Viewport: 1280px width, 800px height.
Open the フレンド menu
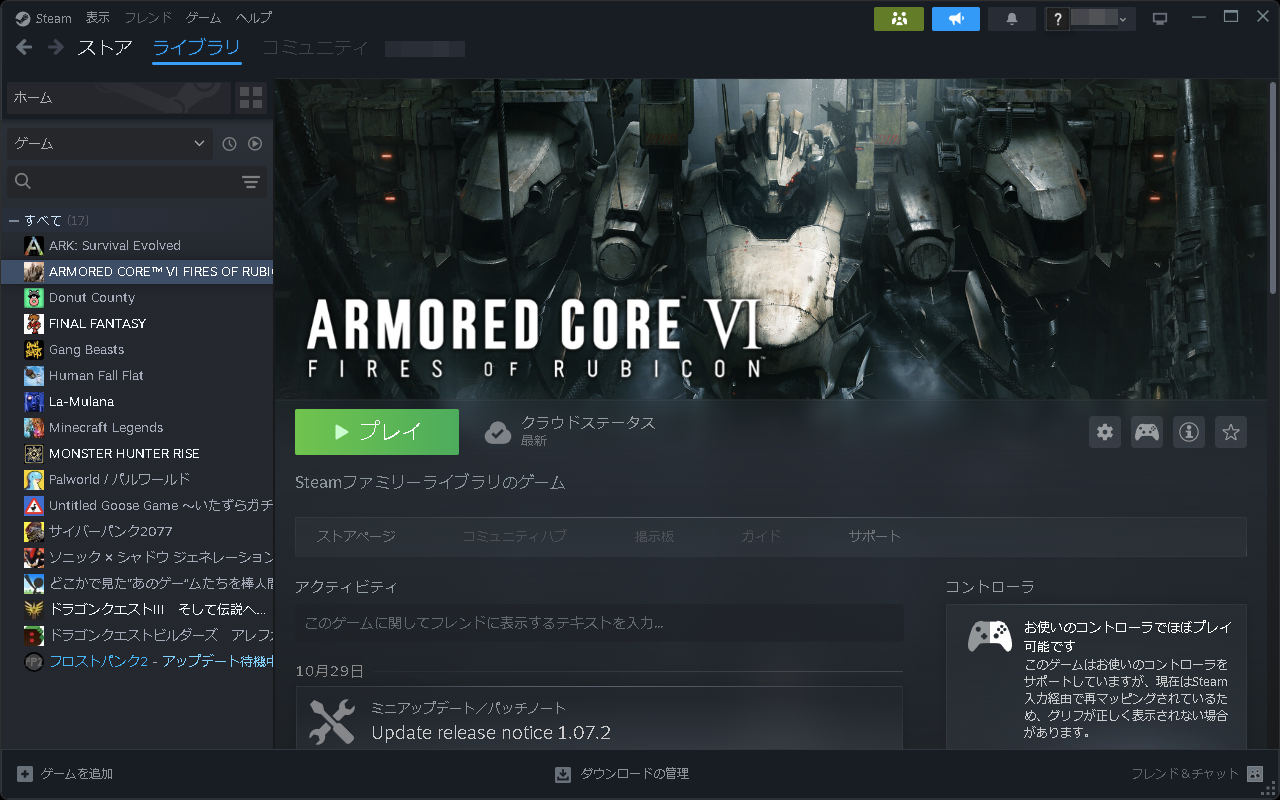(x=148, y=18)
